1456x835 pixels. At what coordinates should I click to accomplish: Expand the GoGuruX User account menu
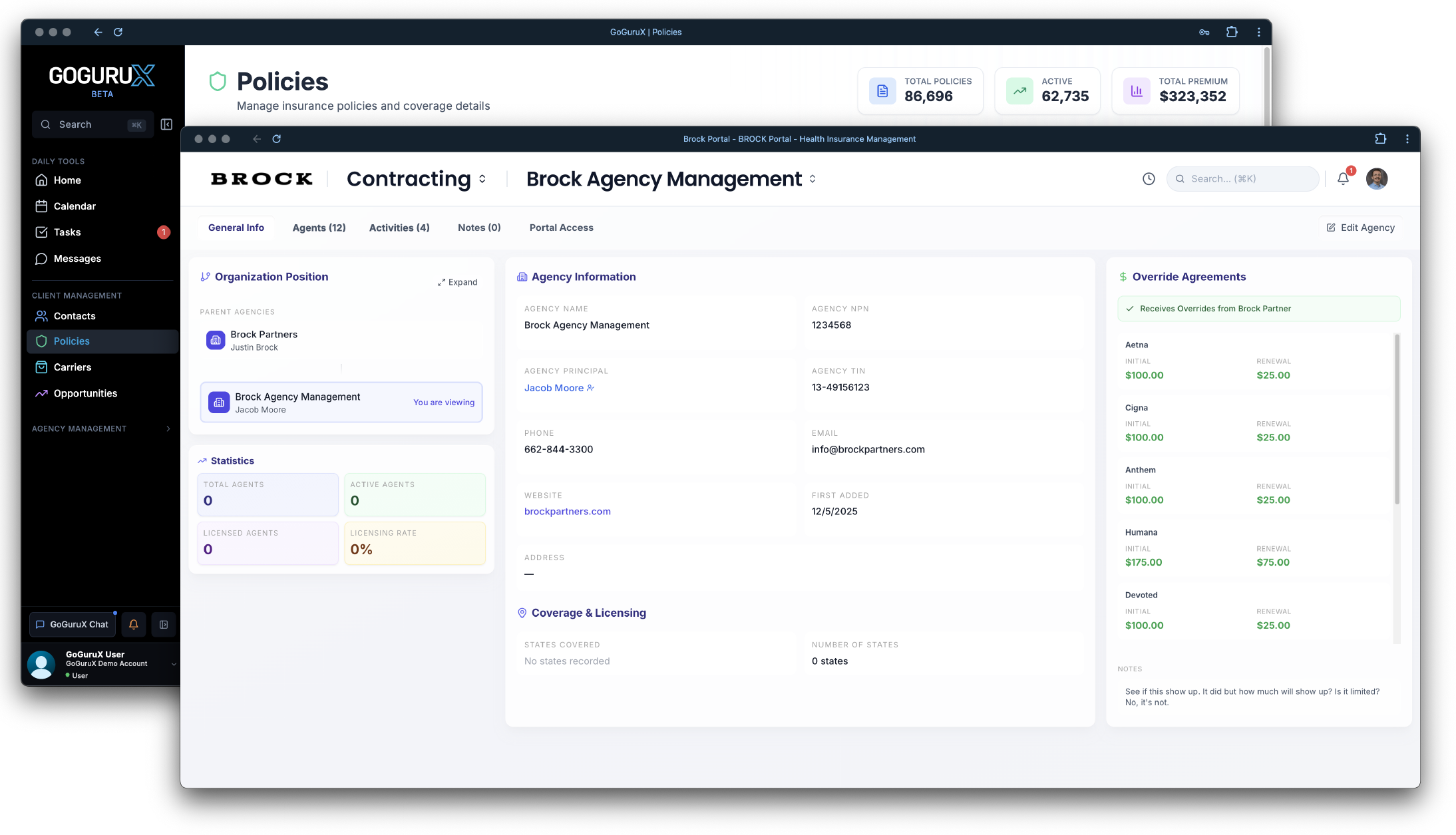(174, 664)
